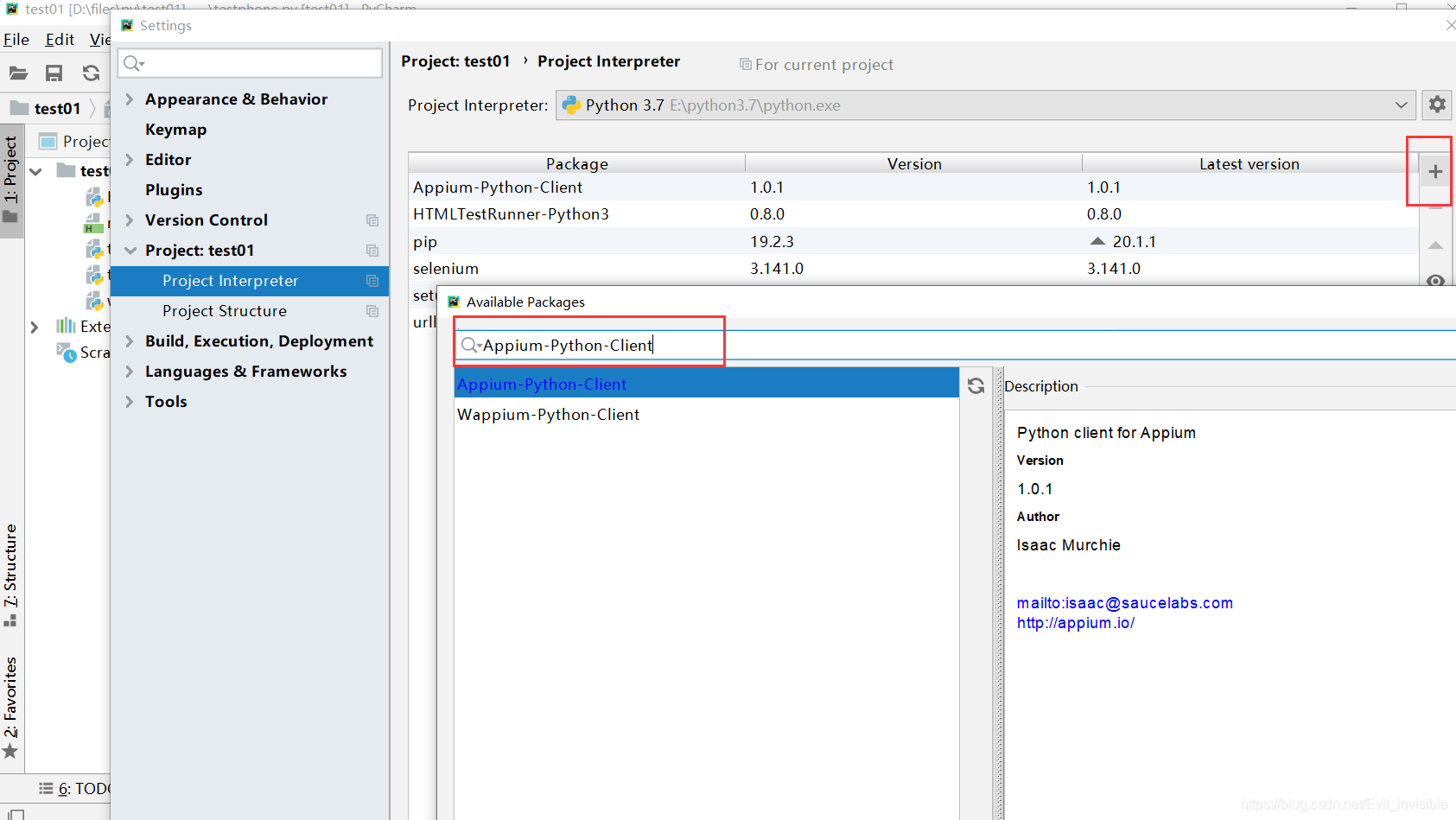Open the Edit menu
Image resolution: width=1456 pixels, height=820 pixels.
[60, 40]
